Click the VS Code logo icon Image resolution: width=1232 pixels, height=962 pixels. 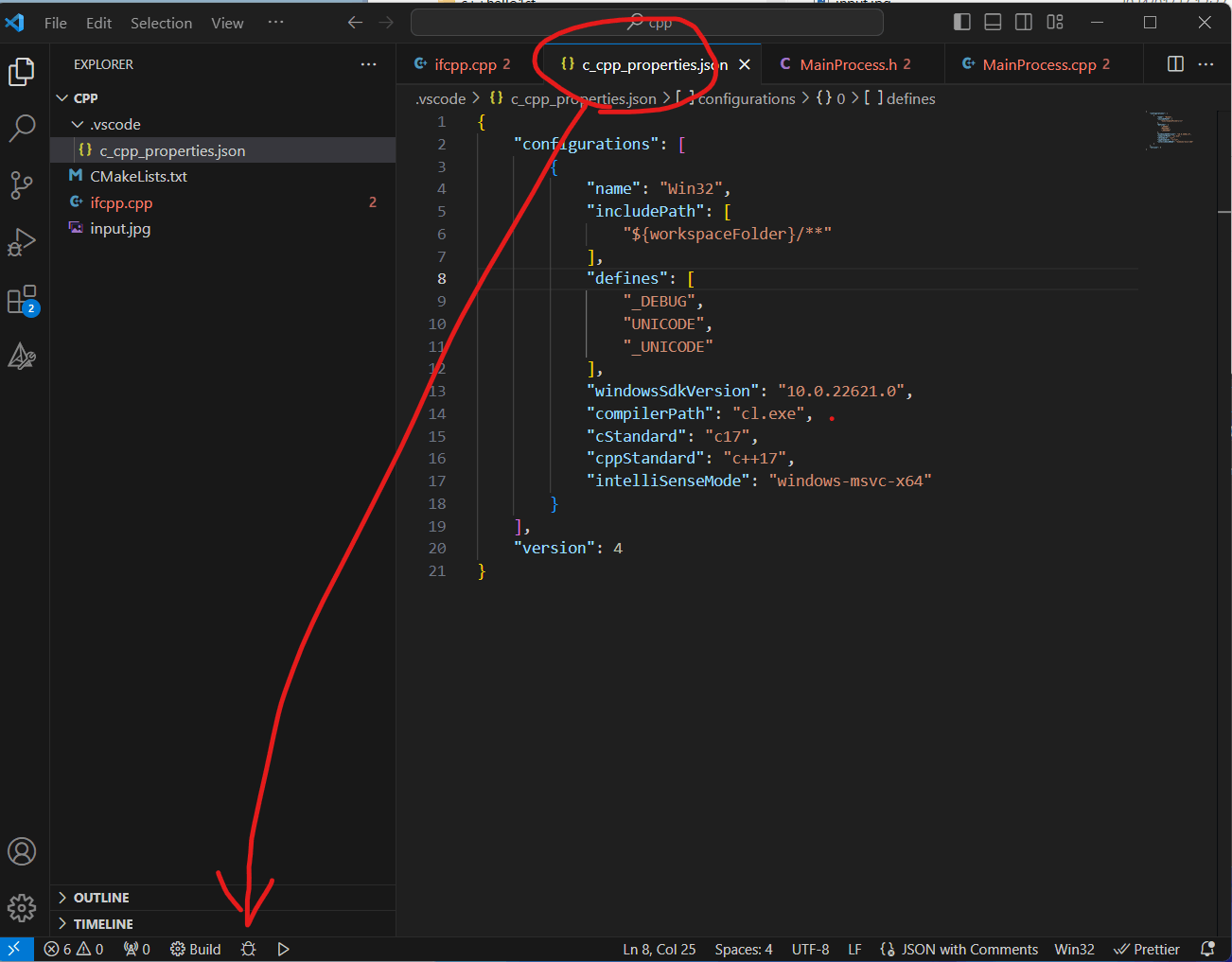pyautogui.click(x=14, y=22)
